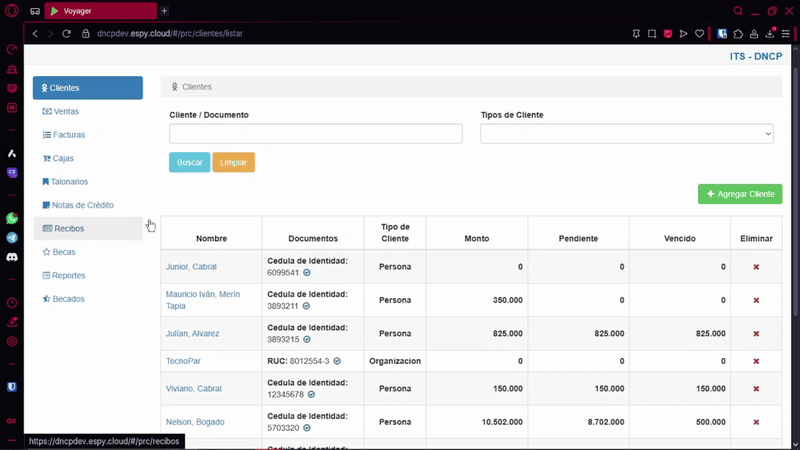Remove the Nelson, Bogado client entry
The height and width of the screenshot is (450, 800).
[756, 422]
